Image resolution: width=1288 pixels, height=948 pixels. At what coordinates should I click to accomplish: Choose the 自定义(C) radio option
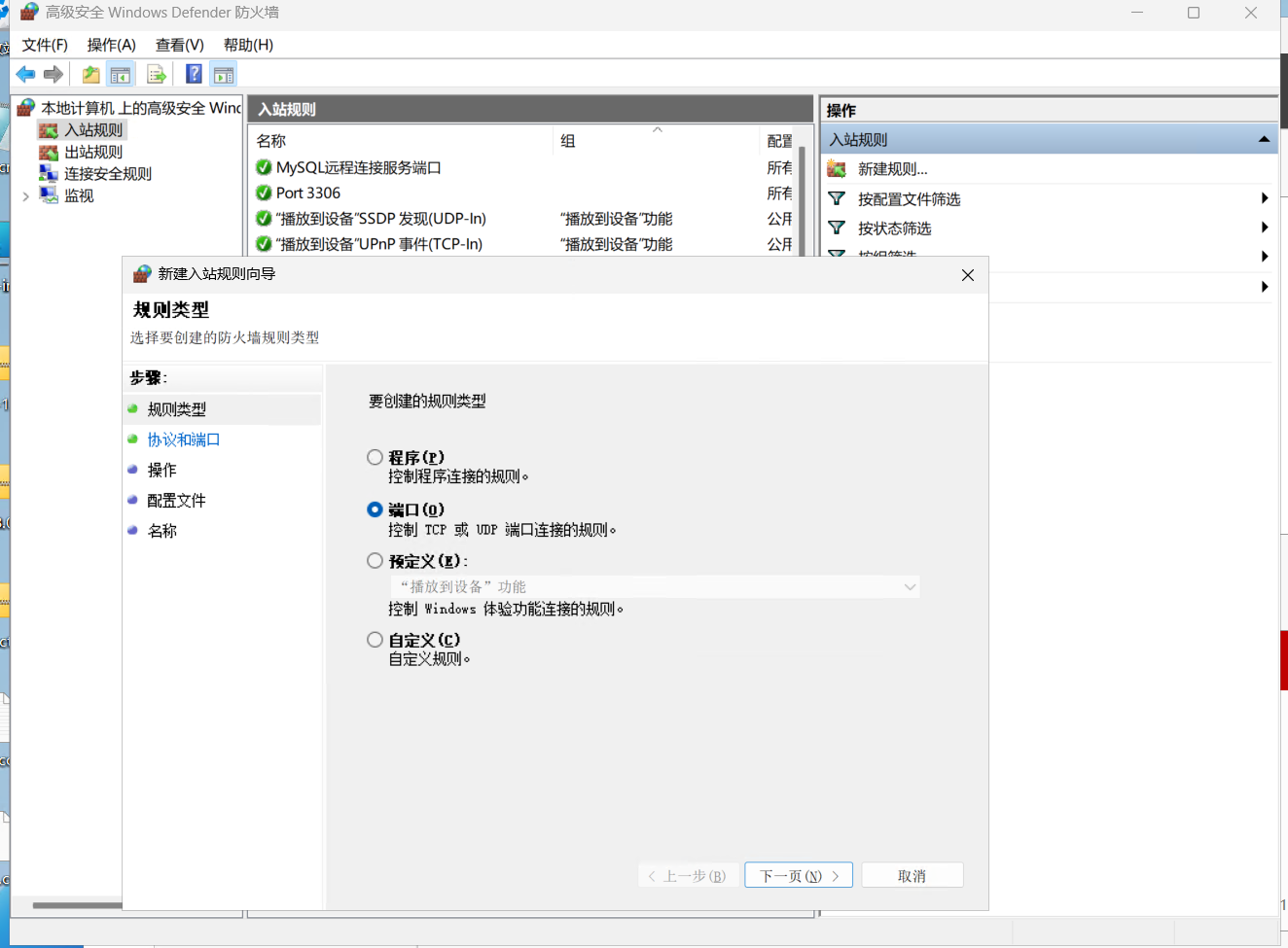pos(375,640)
